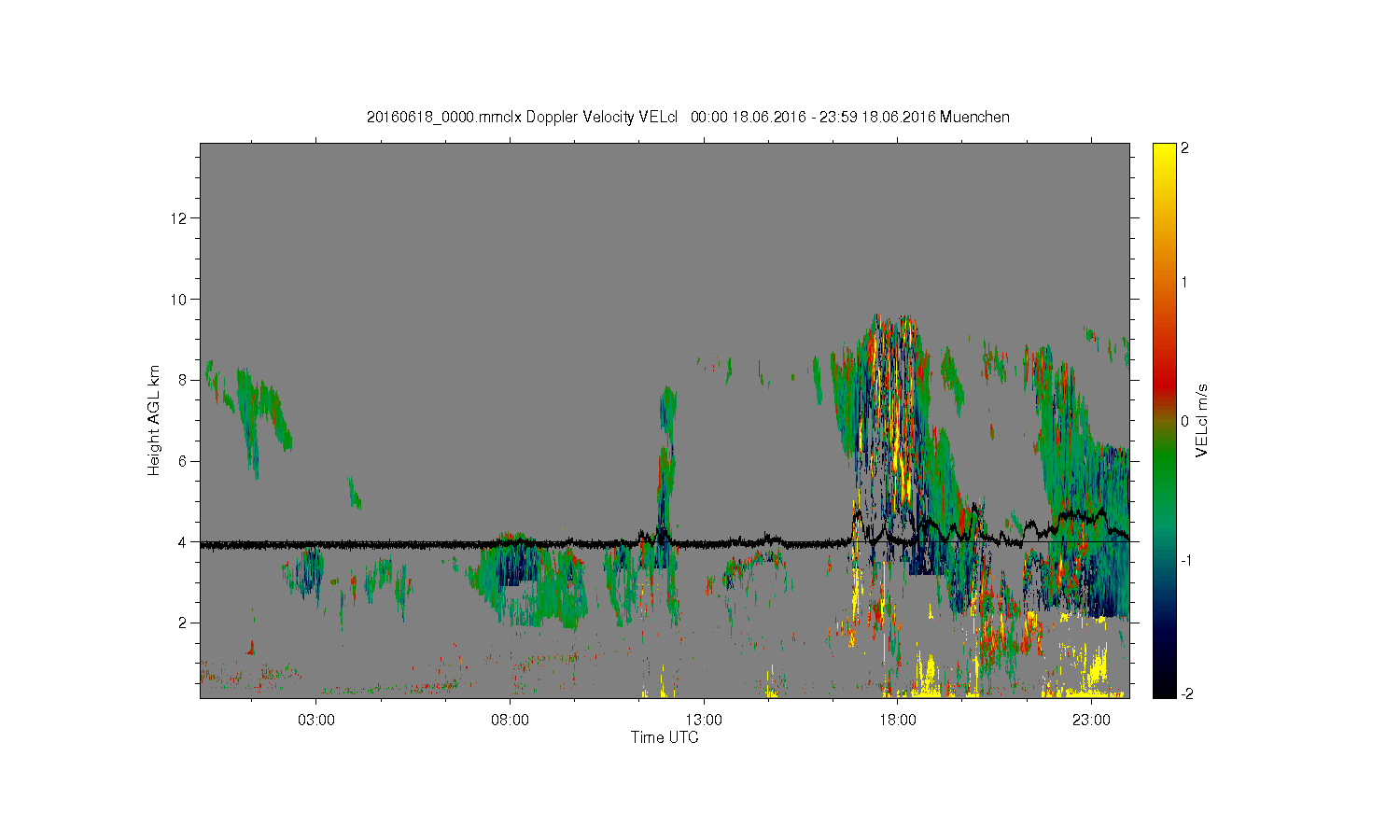Click the '03:00' time axis label
The image size is (1400, 840).
pos(316,721)
